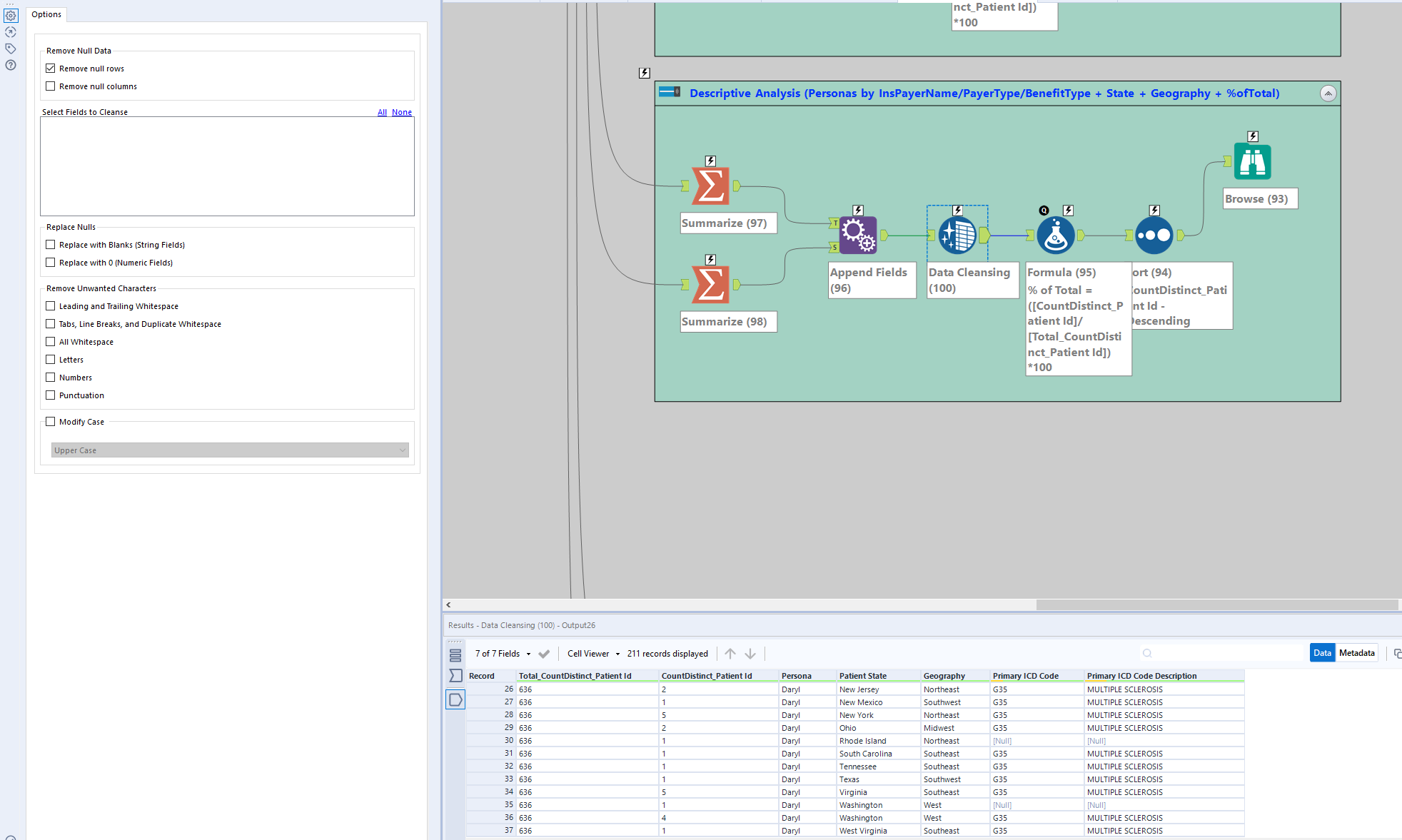
Task: Toggle Remove null rows checkbox
Action: [52, 68]
